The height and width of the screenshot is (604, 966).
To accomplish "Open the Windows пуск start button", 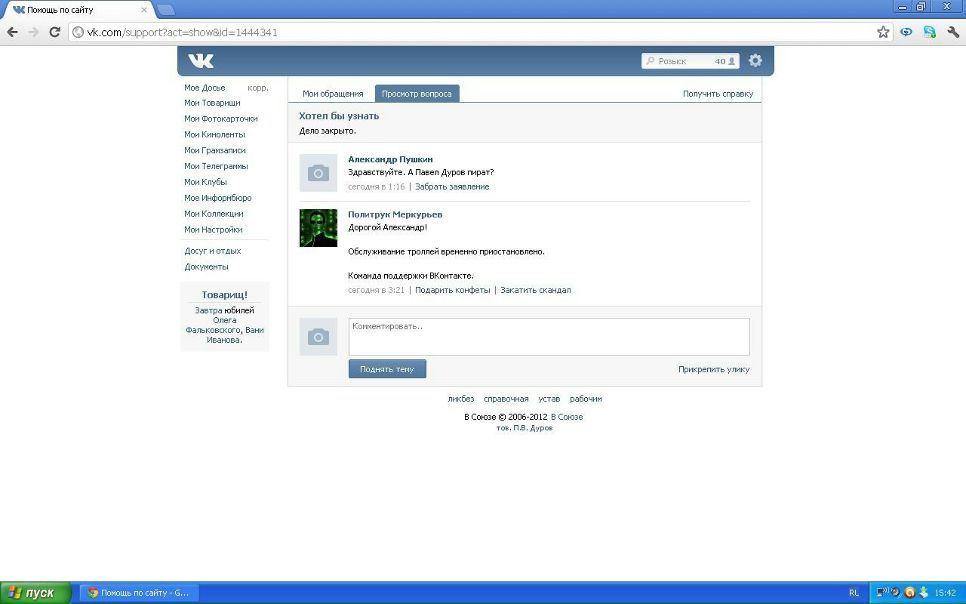I will (35, 592).
